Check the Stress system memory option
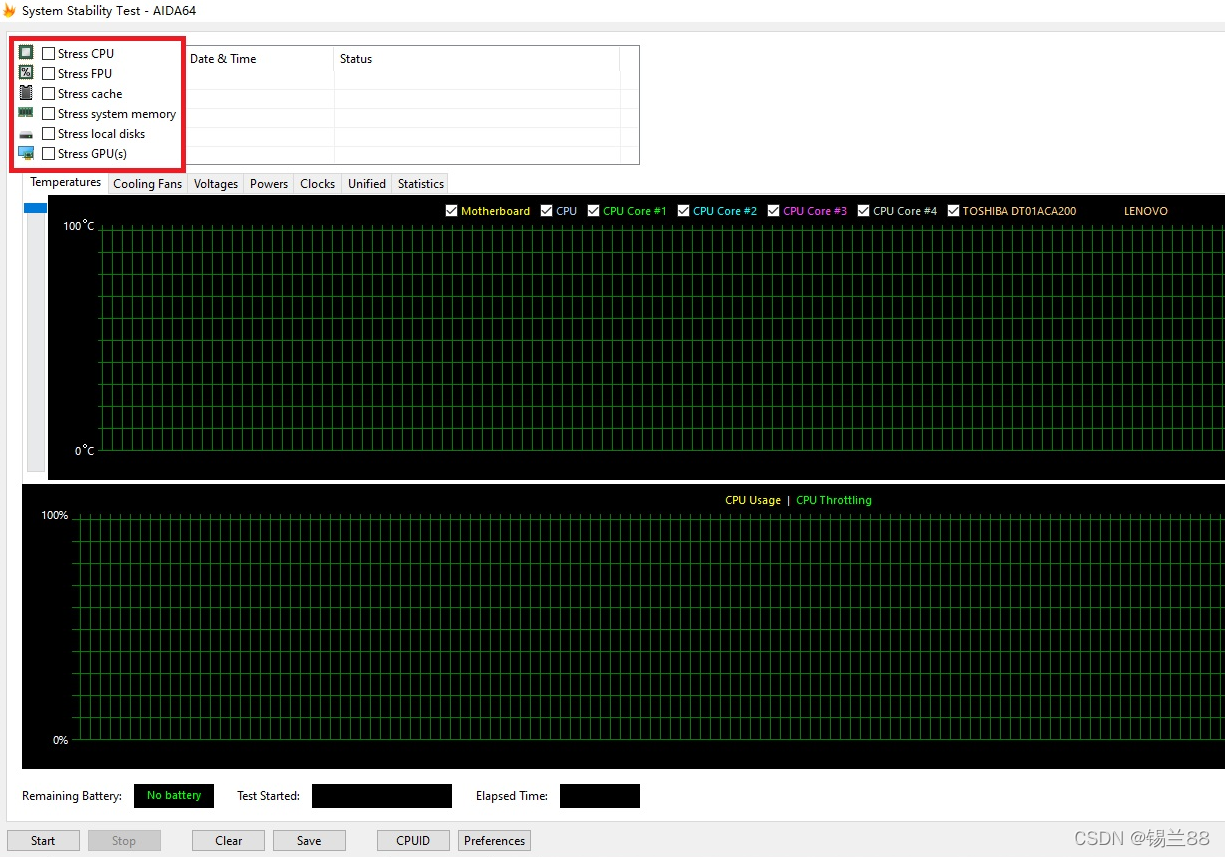Image resolution: width=1225 pixels, height=857 pixels. (49, 114)
